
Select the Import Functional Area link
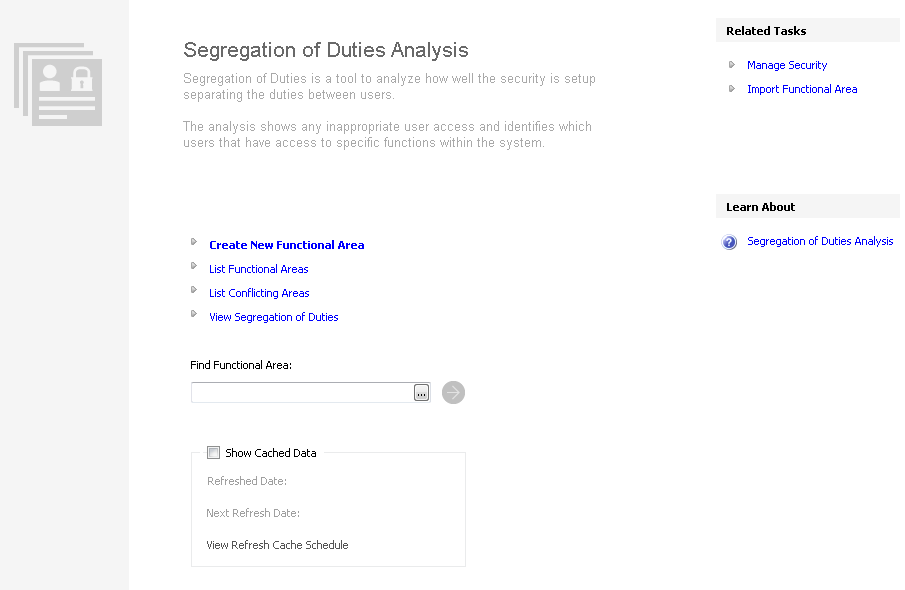802,89
